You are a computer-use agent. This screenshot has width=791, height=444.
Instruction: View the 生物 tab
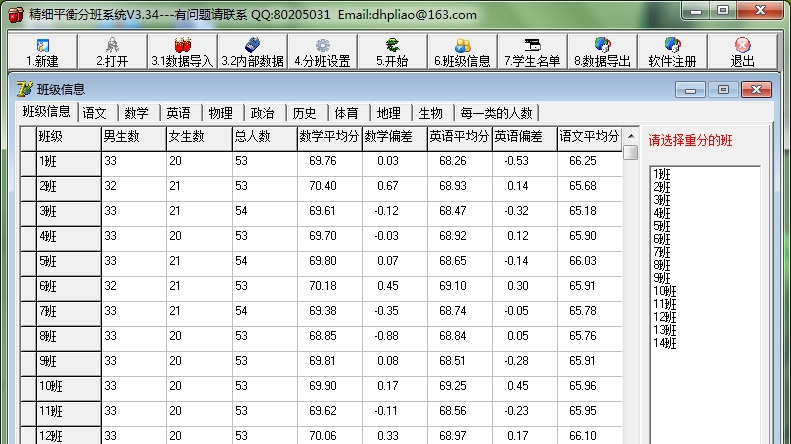tap(431, 113)
